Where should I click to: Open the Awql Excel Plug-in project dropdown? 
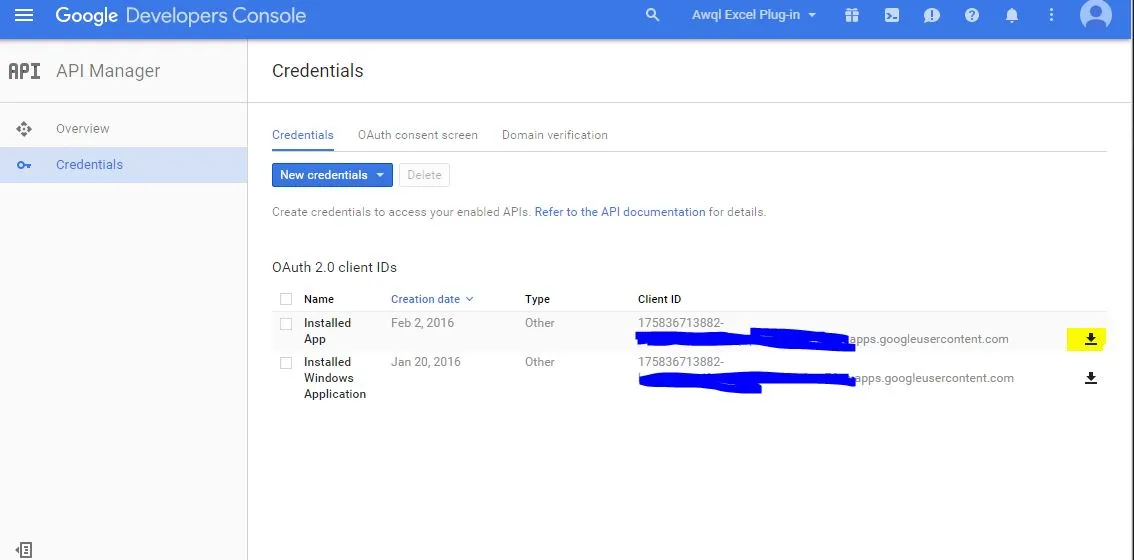pos(754,15)
